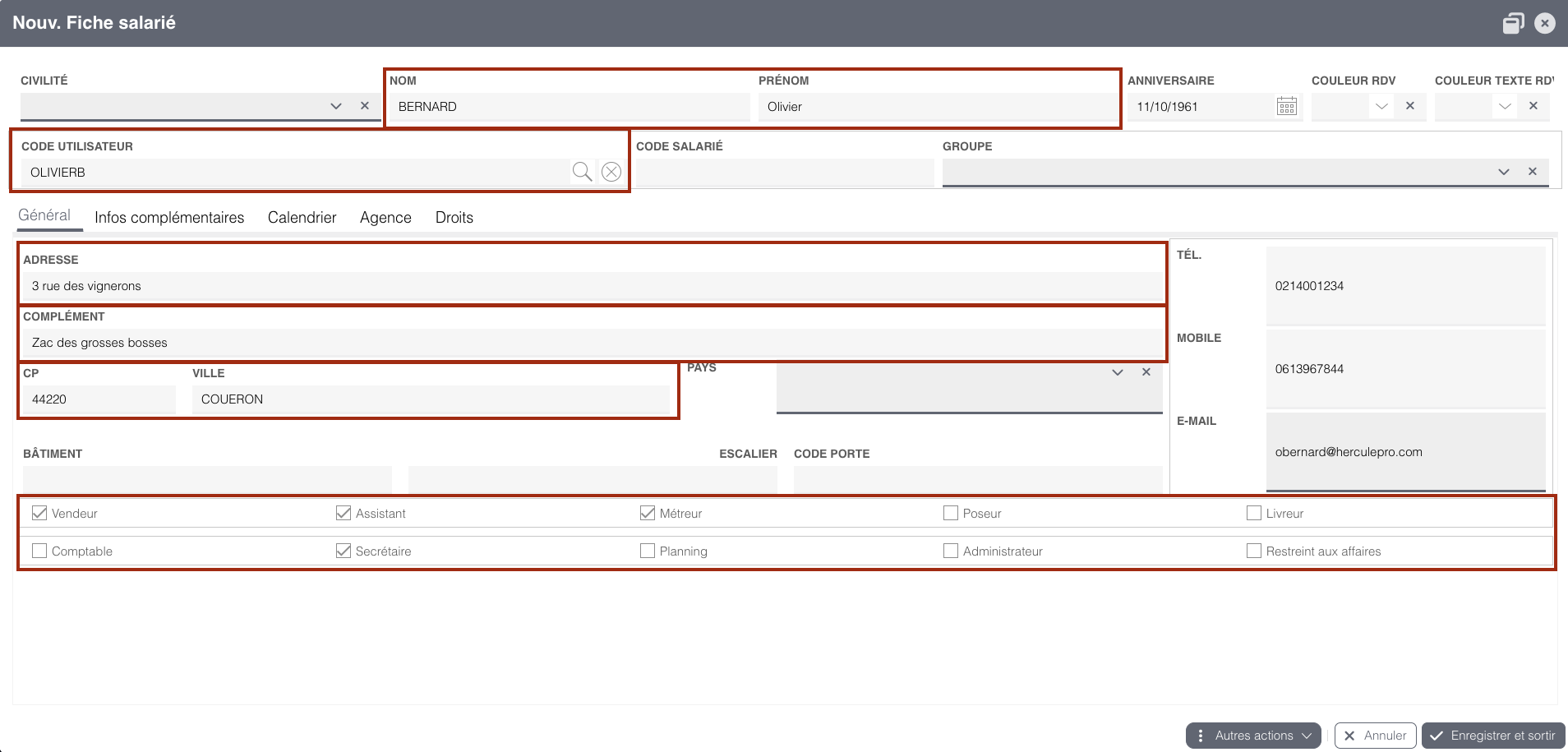The height and width of the screenshot is (752, 1568).
Task: Clear the Couleur texte RDV value with X
Action: [1533, 105]
